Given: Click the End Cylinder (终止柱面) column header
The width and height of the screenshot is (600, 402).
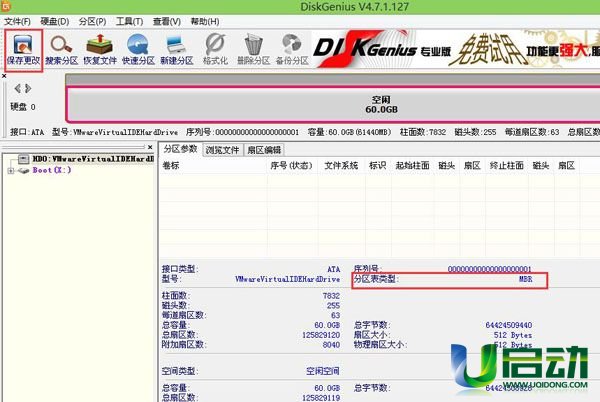Looking at the screenshot, I should click(x=507, y=166).
